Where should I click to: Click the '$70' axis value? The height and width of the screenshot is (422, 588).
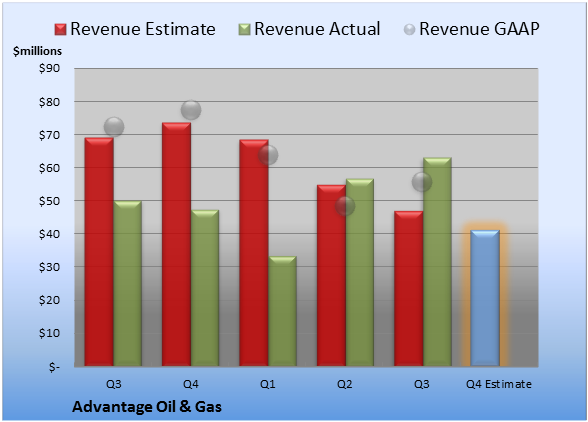point(49,135)
